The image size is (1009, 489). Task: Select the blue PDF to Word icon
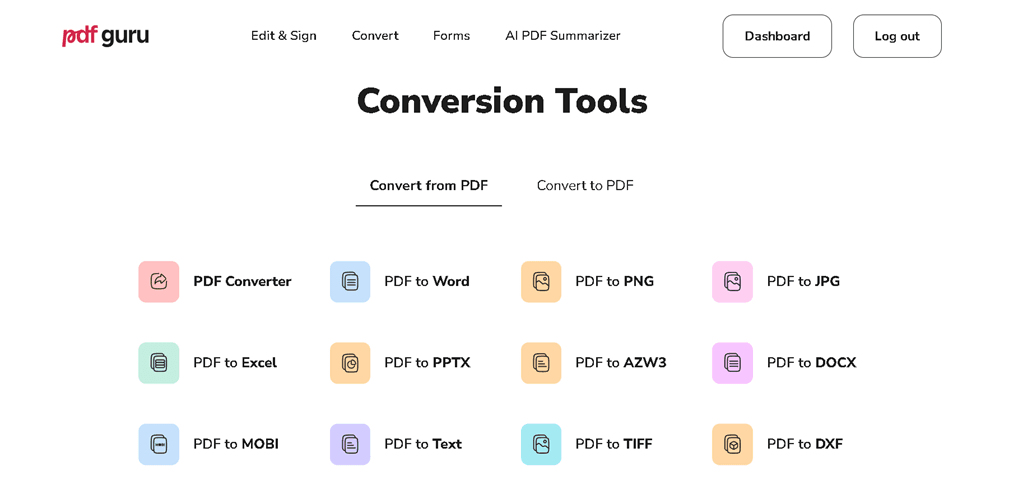350,281
